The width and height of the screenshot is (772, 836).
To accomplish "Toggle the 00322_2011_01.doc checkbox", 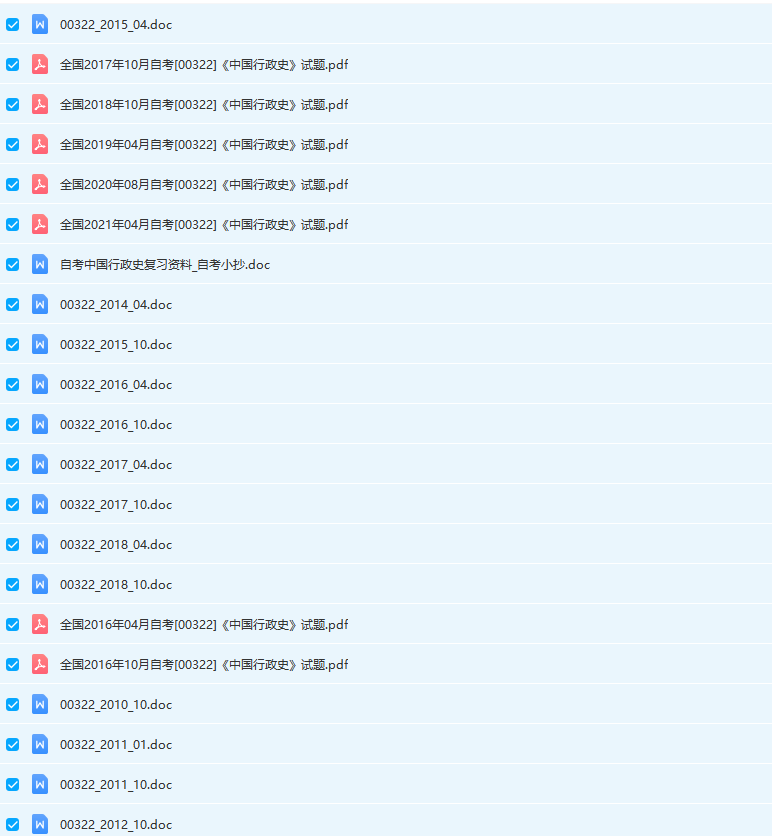I will point(13,744).
